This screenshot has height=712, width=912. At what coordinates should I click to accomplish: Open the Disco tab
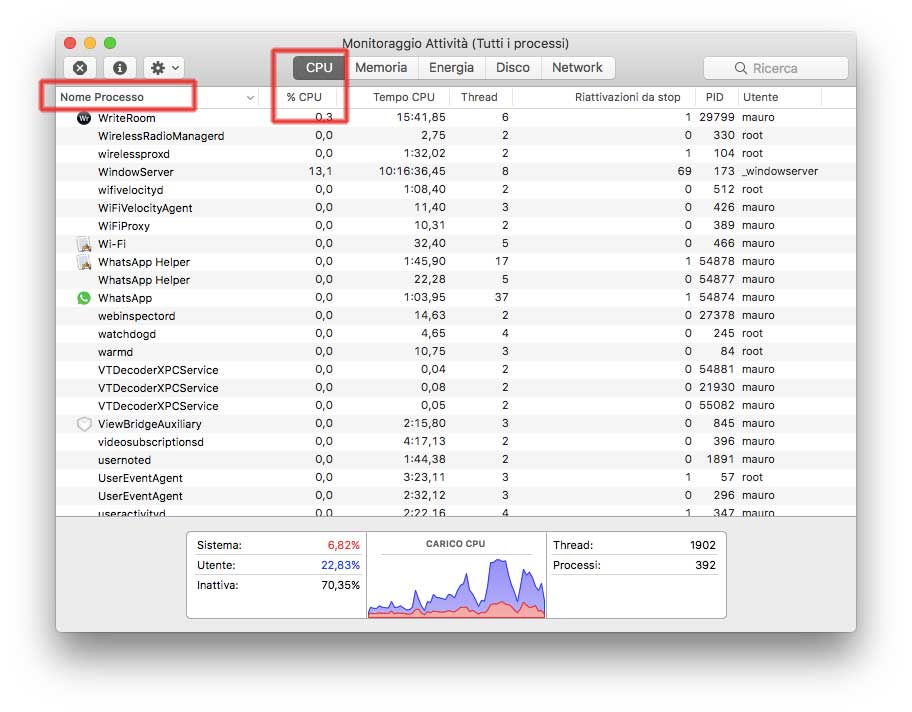click(512, 67)
